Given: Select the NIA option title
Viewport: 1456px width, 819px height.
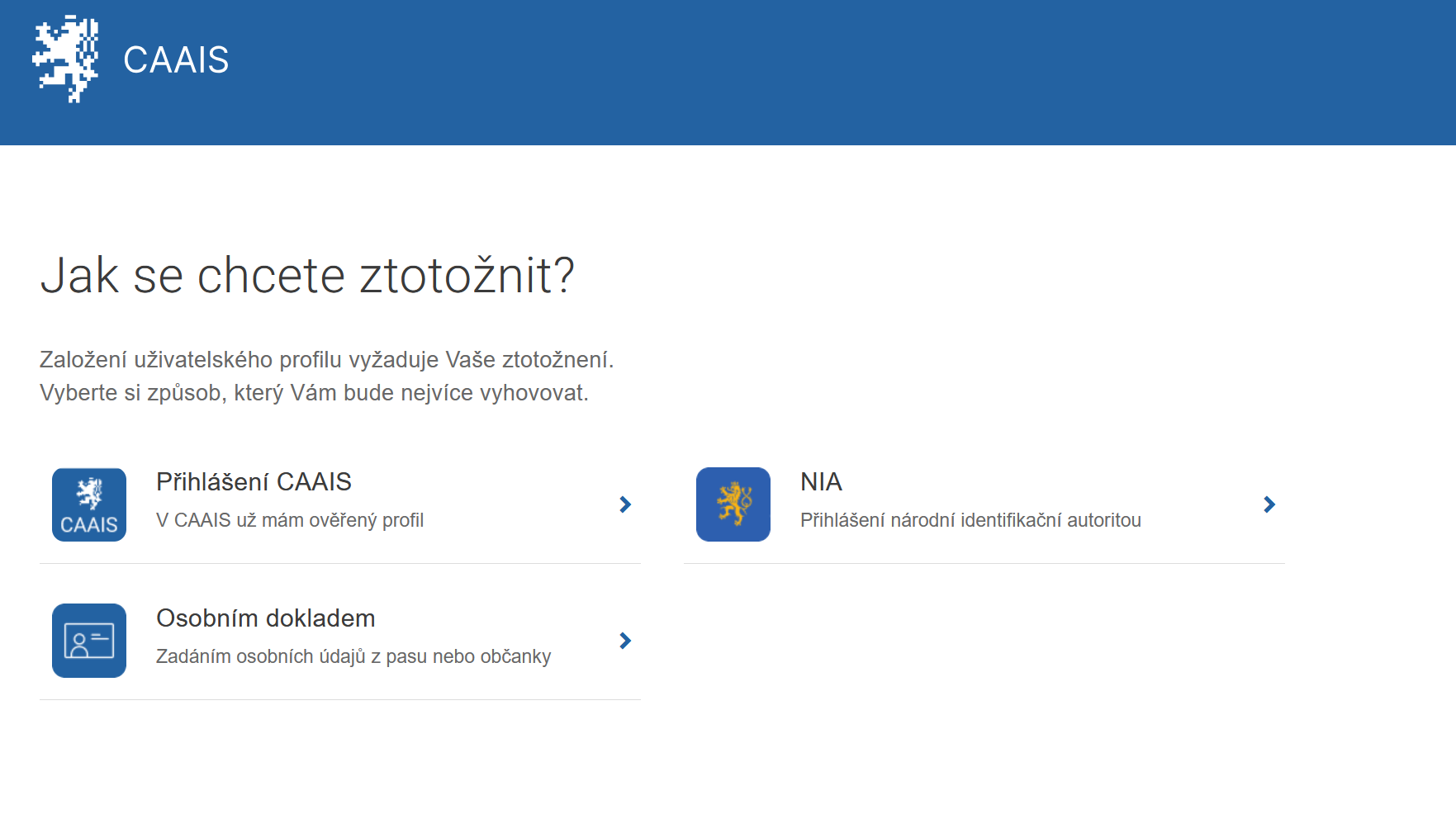Looking at the screenshot, I should click(x=821, y=481).
